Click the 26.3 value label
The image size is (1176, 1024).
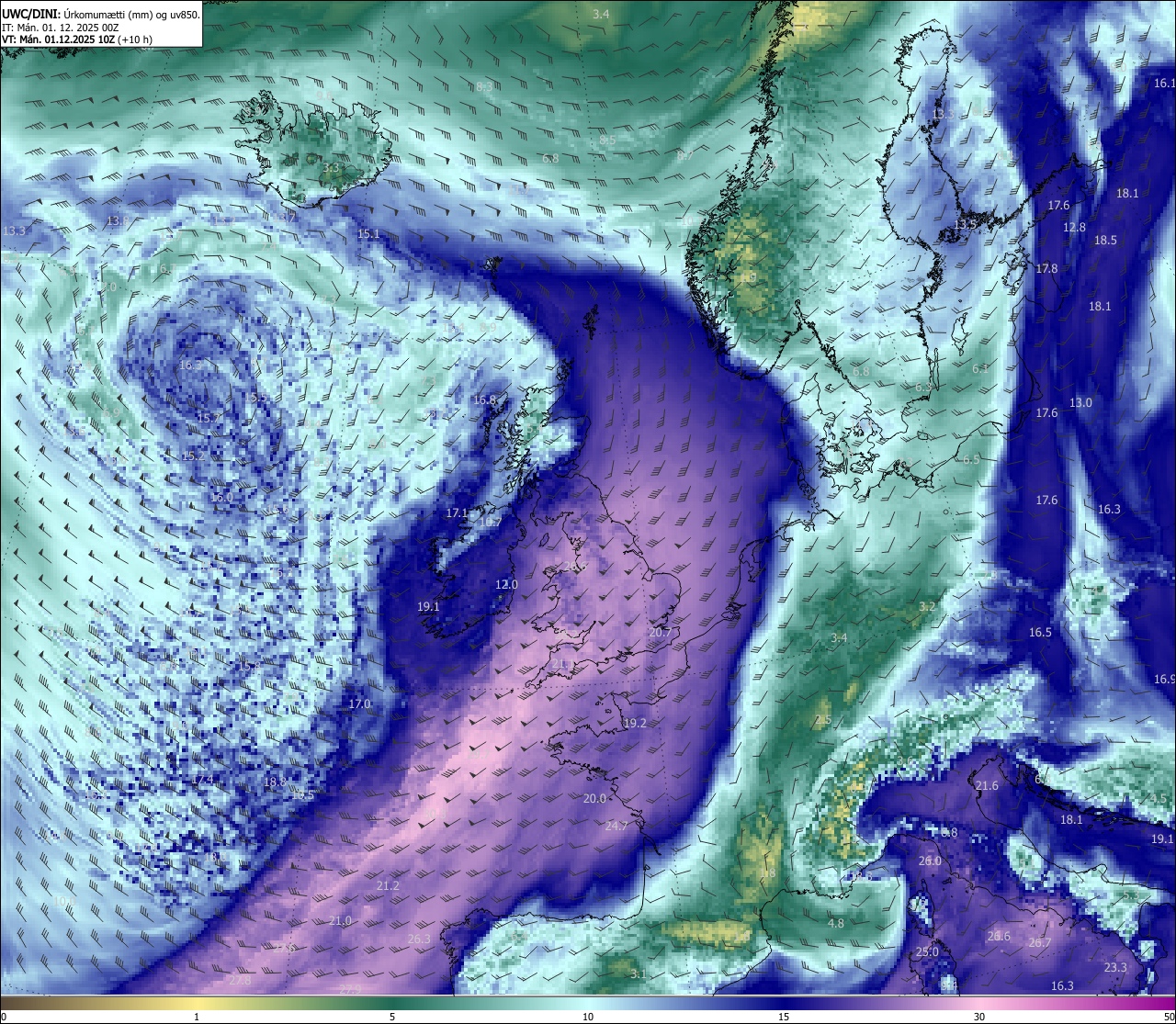418,940
